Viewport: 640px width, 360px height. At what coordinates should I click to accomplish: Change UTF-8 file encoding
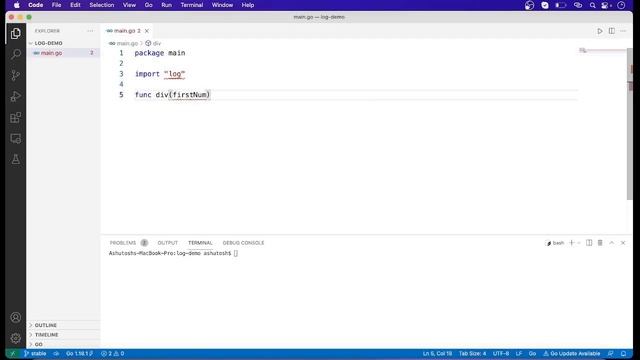501,353
